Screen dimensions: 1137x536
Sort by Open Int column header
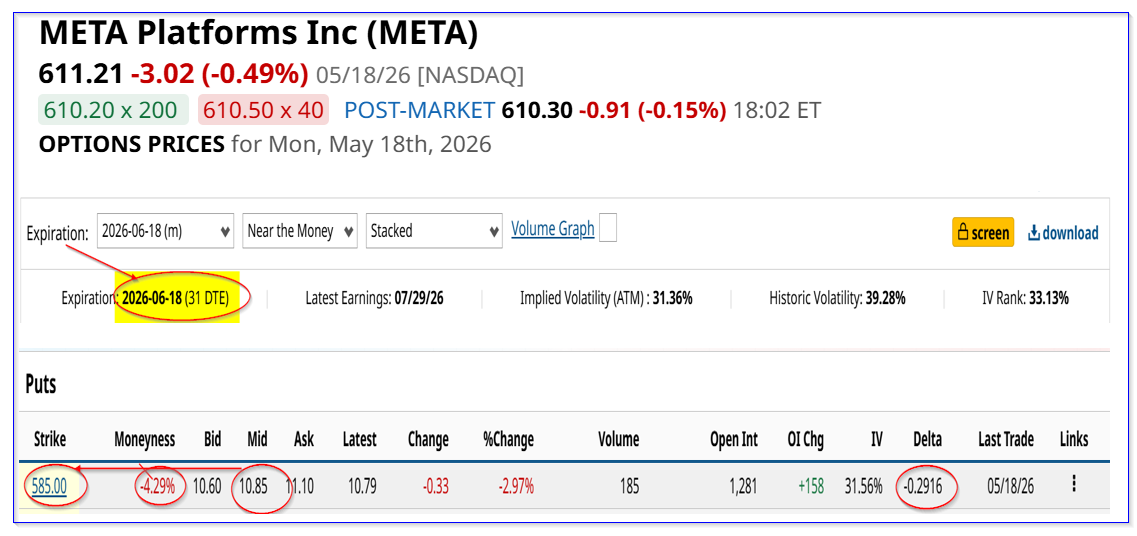(x=735, y=439)
